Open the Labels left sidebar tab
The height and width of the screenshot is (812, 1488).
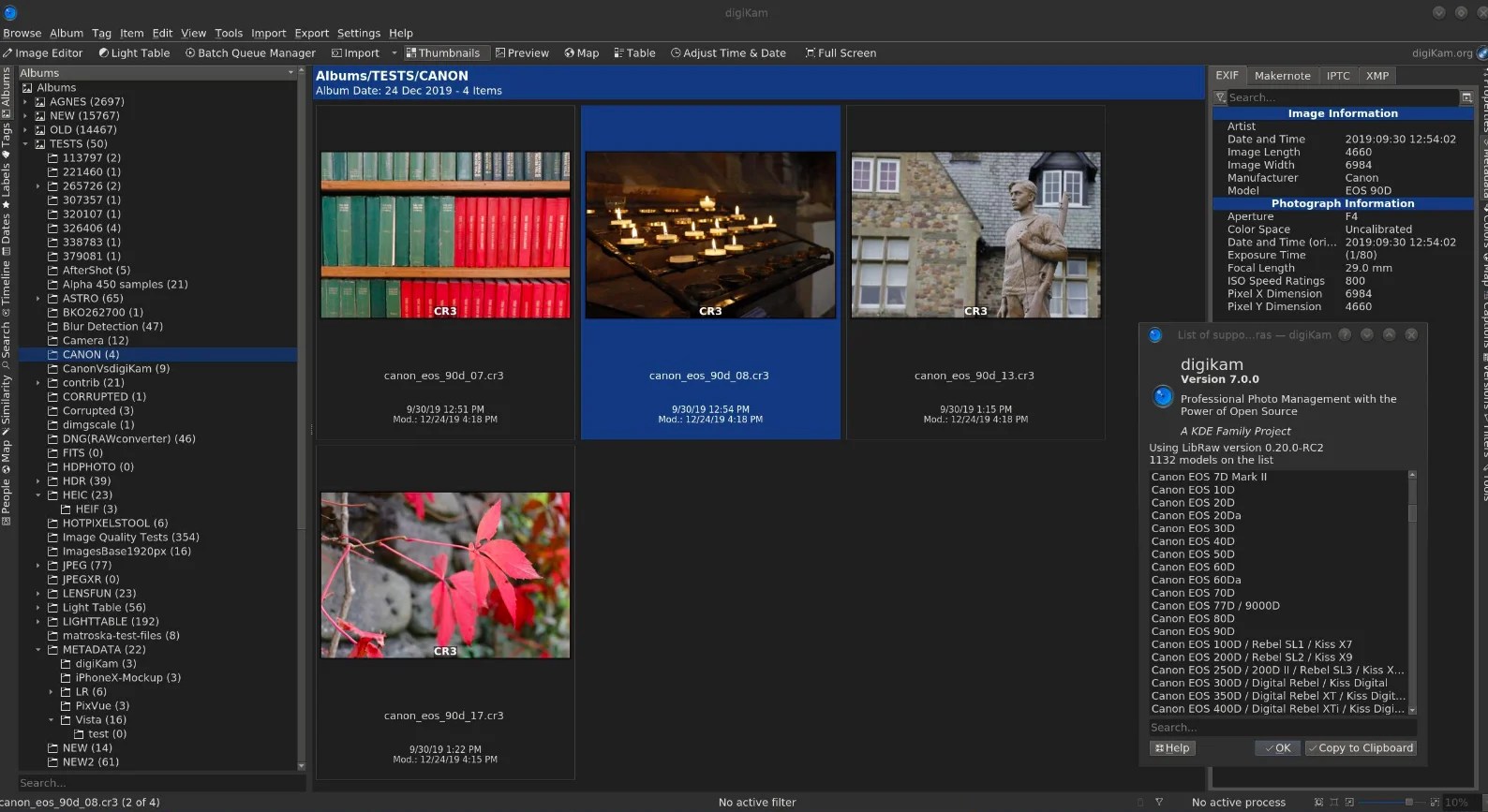pyautogui.click(x=7, y=185)
